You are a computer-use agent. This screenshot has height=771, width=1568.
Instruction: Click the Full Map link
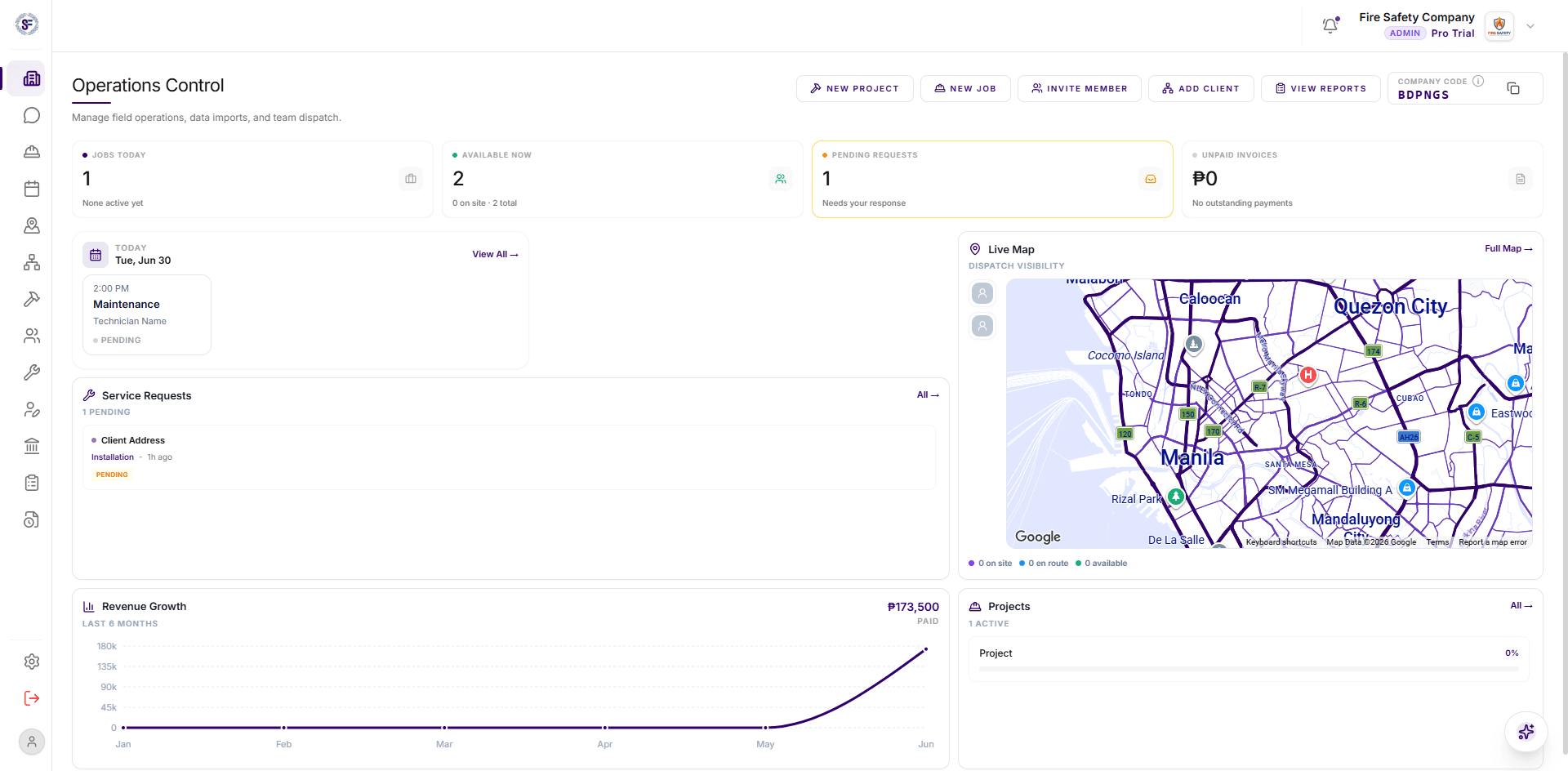point(1508,248)
